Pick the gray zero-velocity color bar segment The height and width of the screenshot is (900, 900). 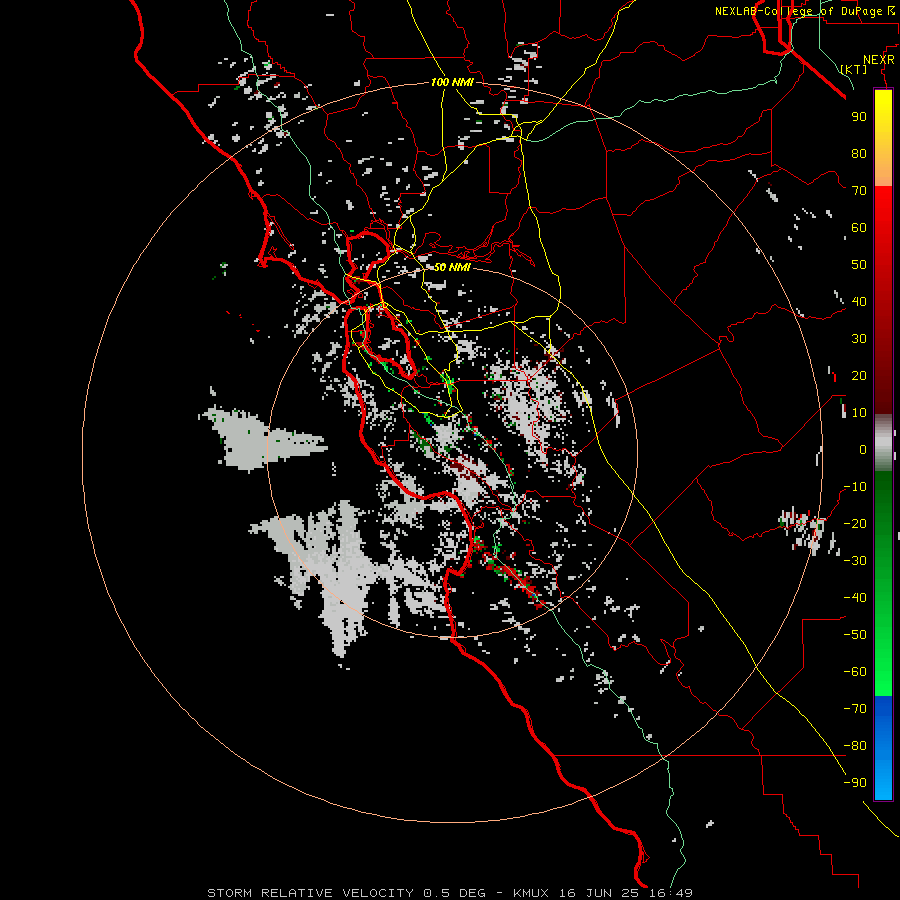tap(883, 443)
